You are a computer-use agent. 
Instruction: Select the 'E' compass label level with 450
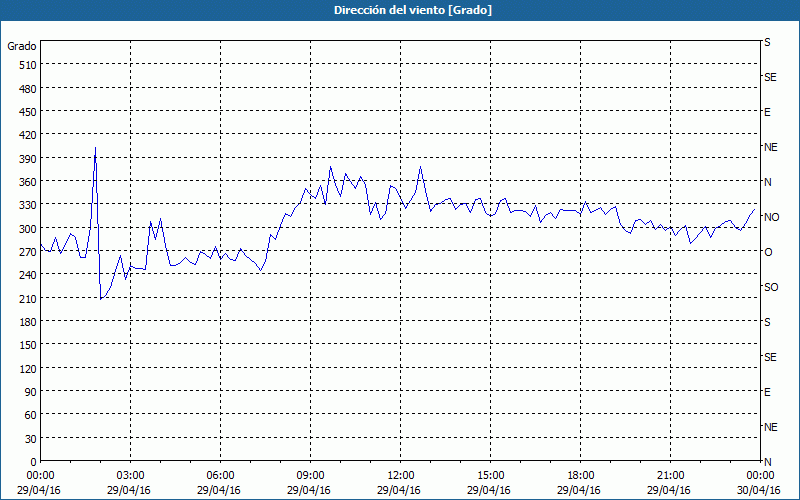pyautogui.click(x=767, y=112)
